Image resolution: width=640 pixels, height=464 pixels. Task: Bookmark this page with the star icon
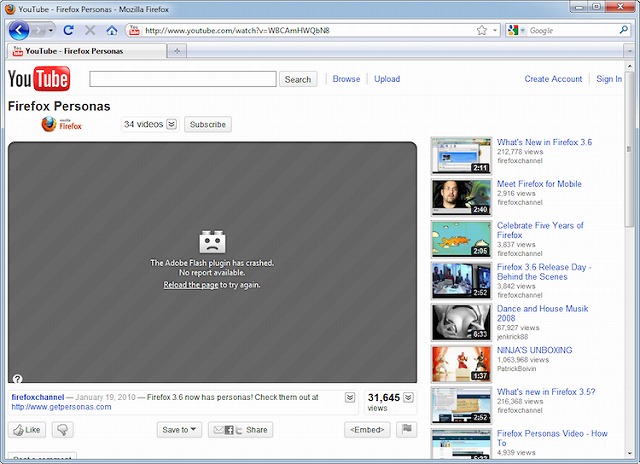coord(482,30)
